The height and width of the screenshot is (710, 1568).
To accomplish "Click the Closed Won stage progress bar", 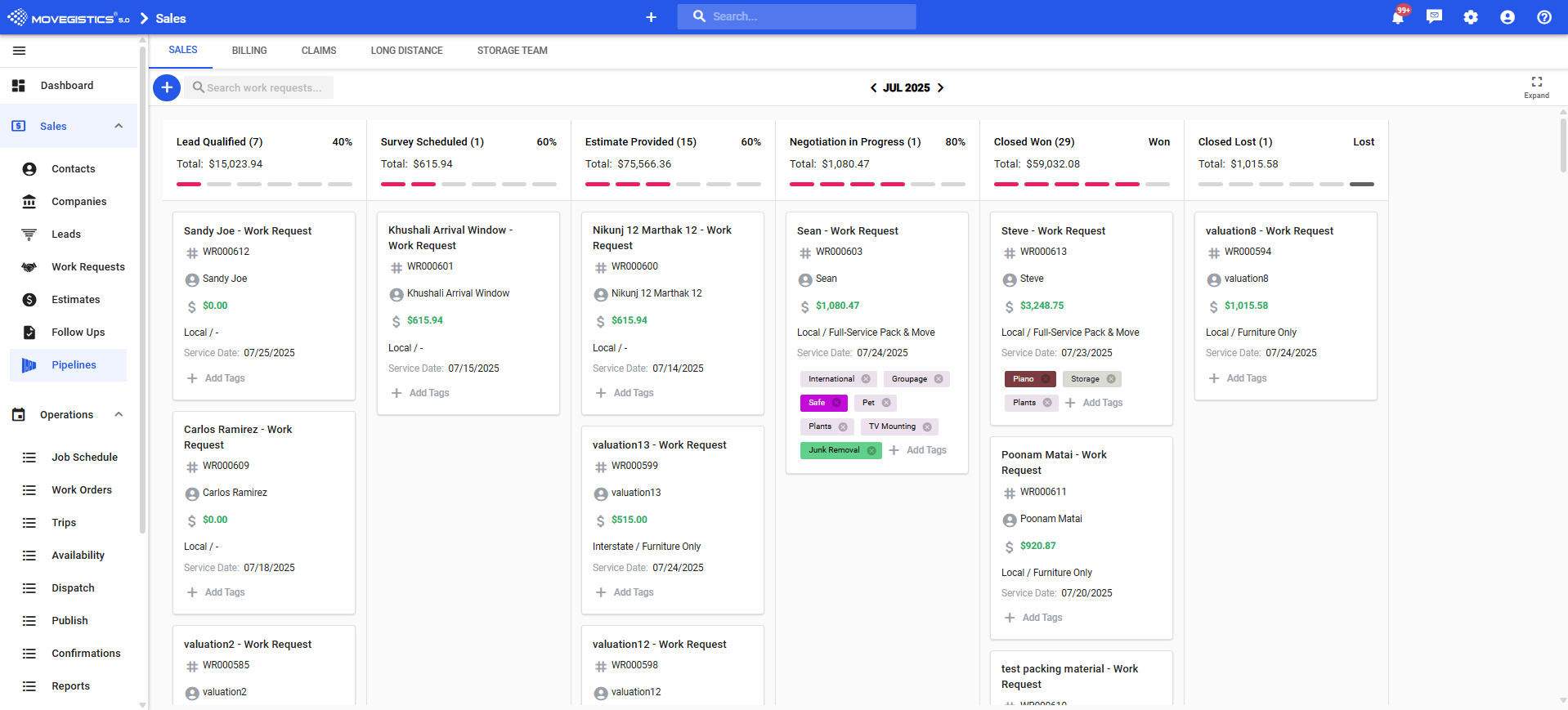I will [x=1081, y=184].
